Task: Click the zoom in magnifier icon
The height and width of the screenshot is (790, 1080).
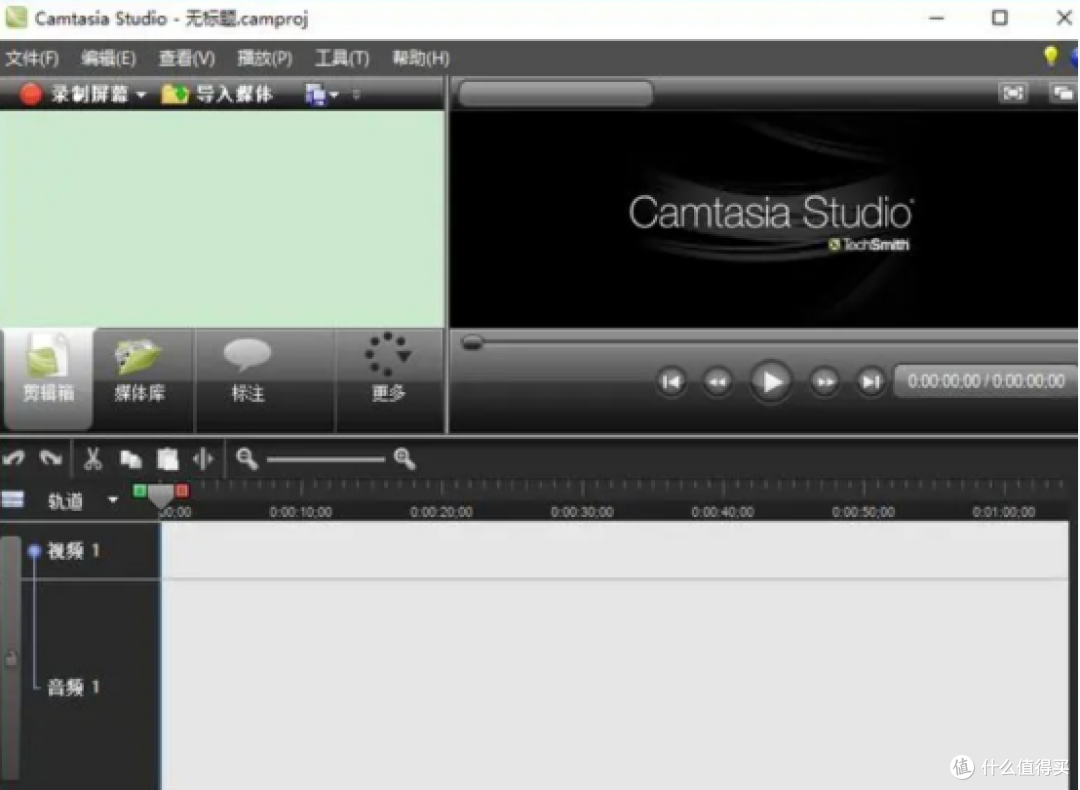Action: coord(404,459)
